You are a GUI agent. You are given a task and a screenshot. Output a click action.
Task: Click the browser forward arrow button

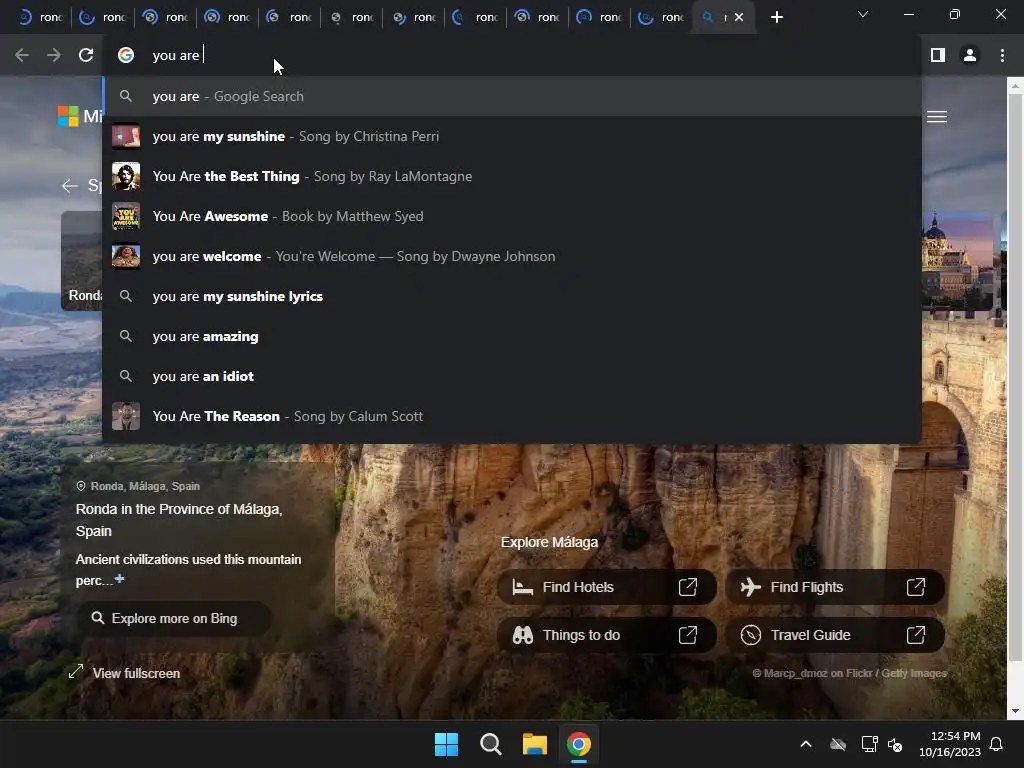pyautogui.click(x=54, y=56)
